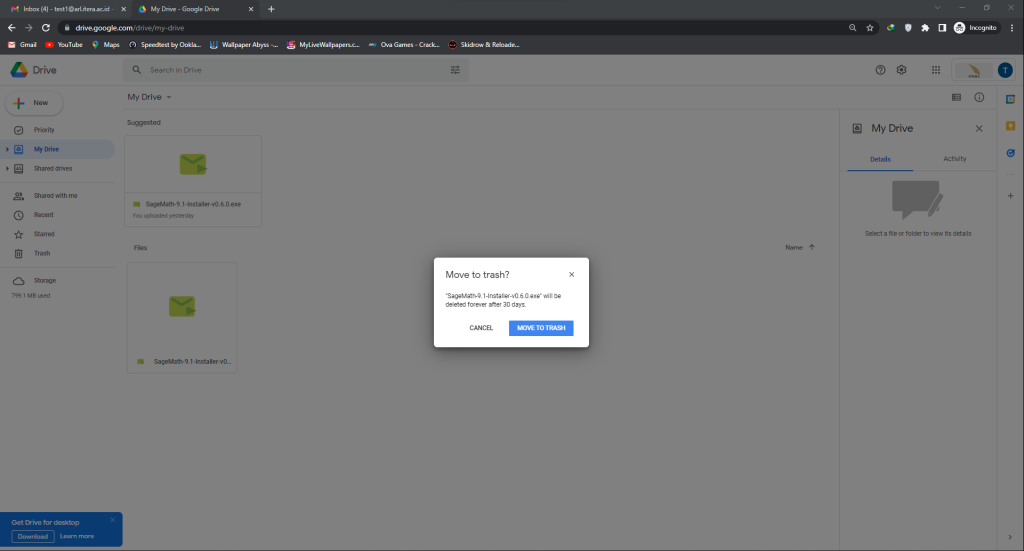Click the Move to Trash button

coord(540,328)
